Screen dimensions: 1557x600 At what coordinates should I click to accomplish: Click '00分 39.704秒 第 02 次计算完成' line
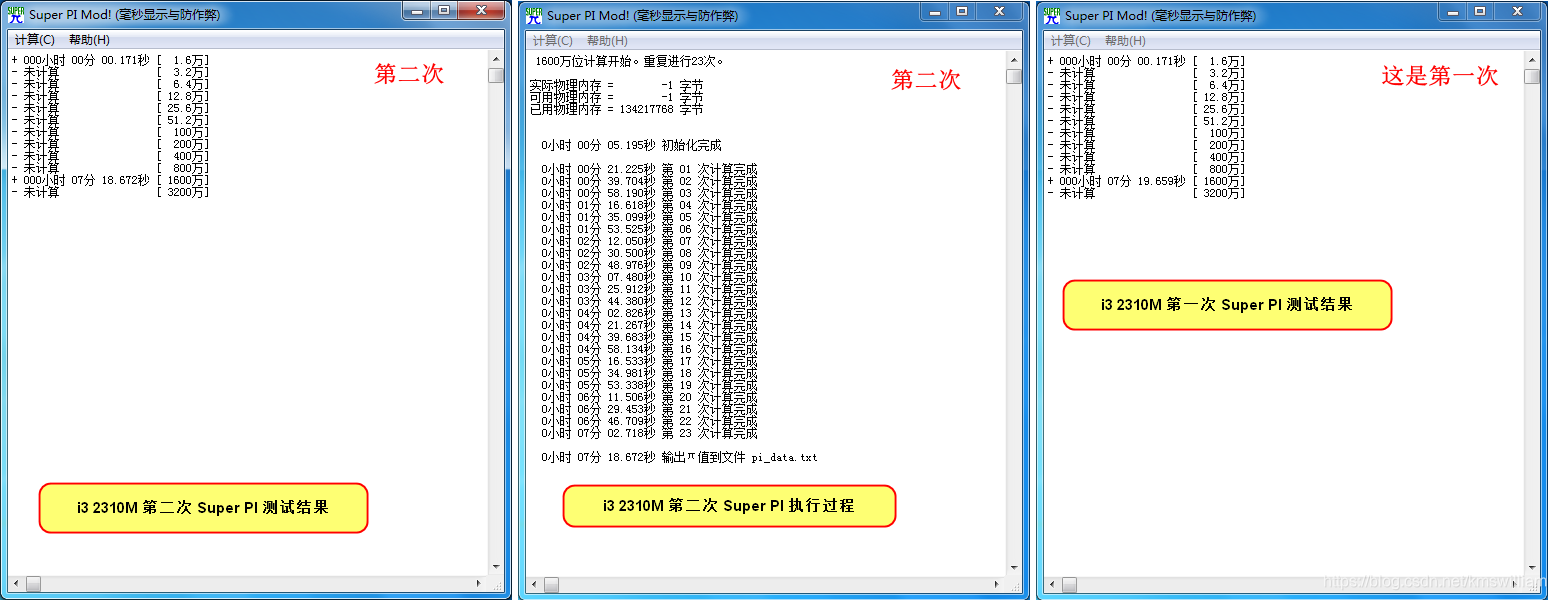[x=649, y=182]
